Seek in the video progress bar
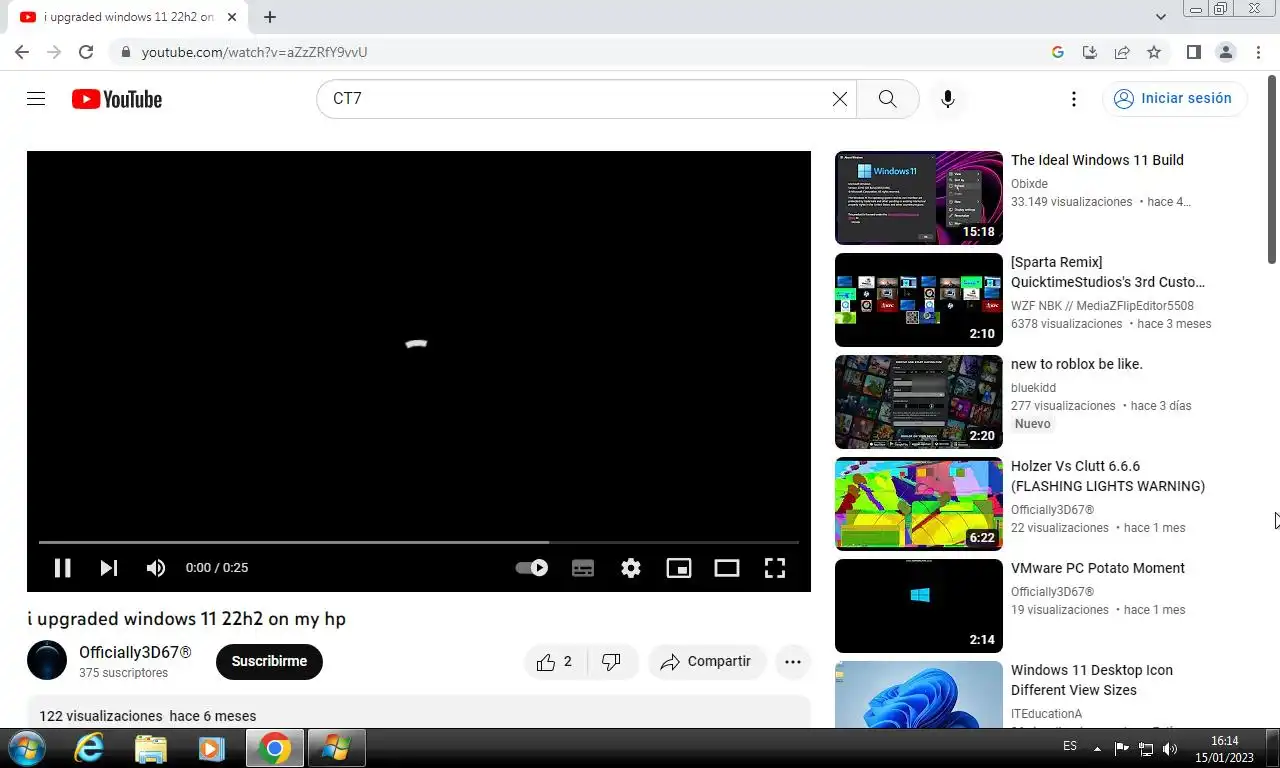Viewport: 1280px width, 768px height. 418,542
